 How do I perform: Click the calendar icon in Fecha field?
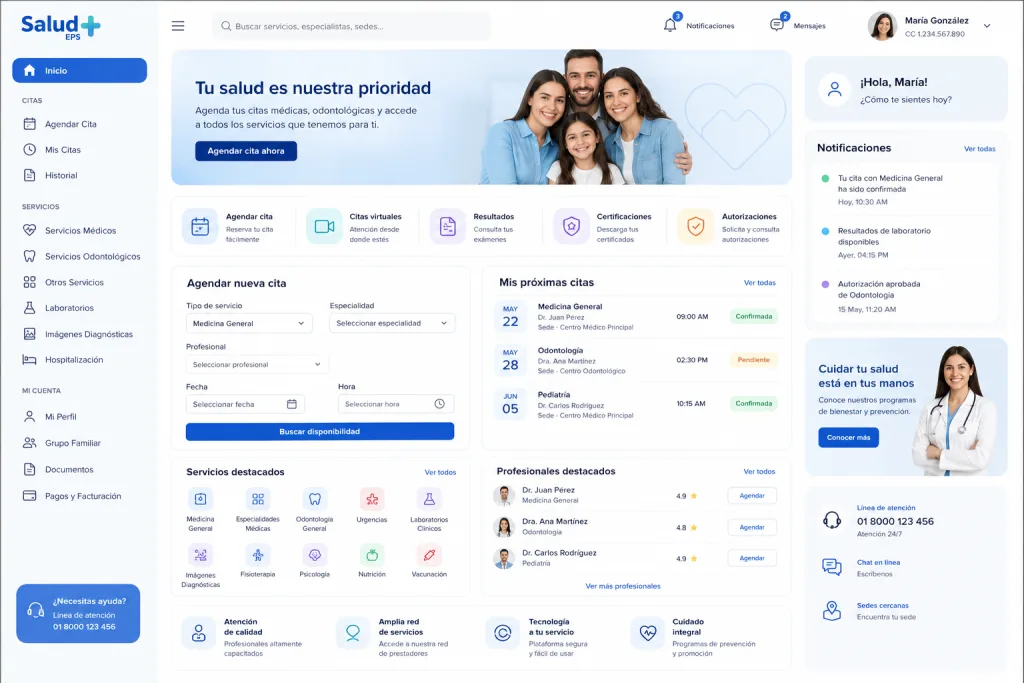(292, 404)
